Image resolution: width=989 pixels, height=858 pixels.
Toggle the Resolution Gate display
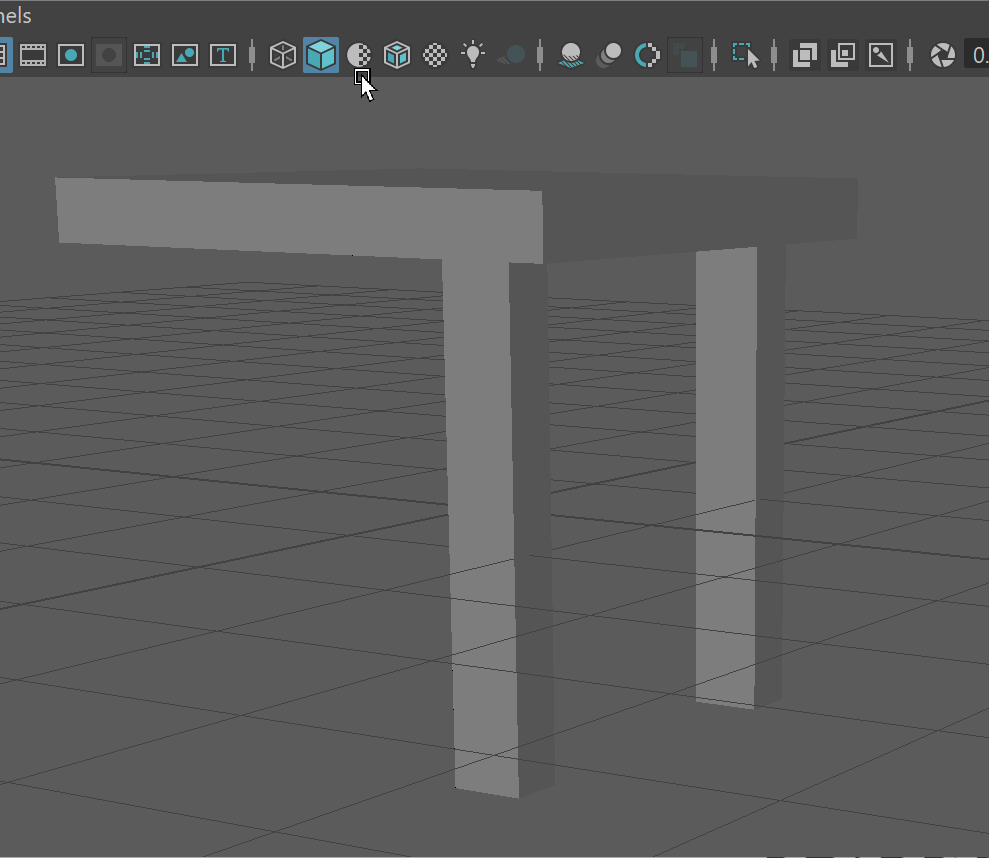pos(71,55)
